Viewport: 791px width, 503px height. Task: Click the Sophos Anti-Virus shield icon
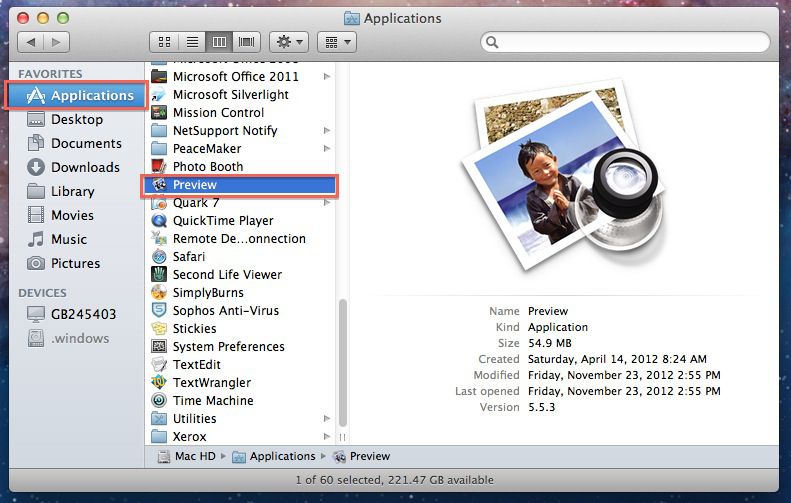click(159, 311)
